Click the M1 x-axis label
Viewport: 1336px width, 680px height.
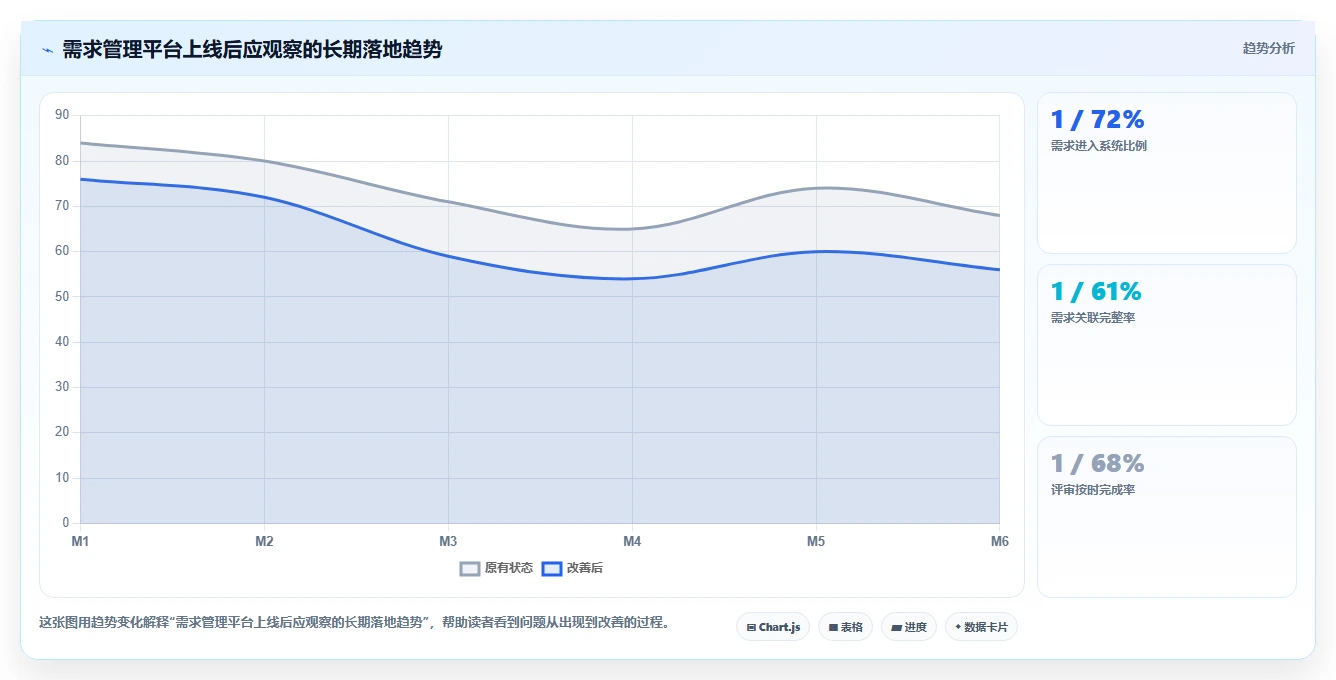(x=80, y=541)
